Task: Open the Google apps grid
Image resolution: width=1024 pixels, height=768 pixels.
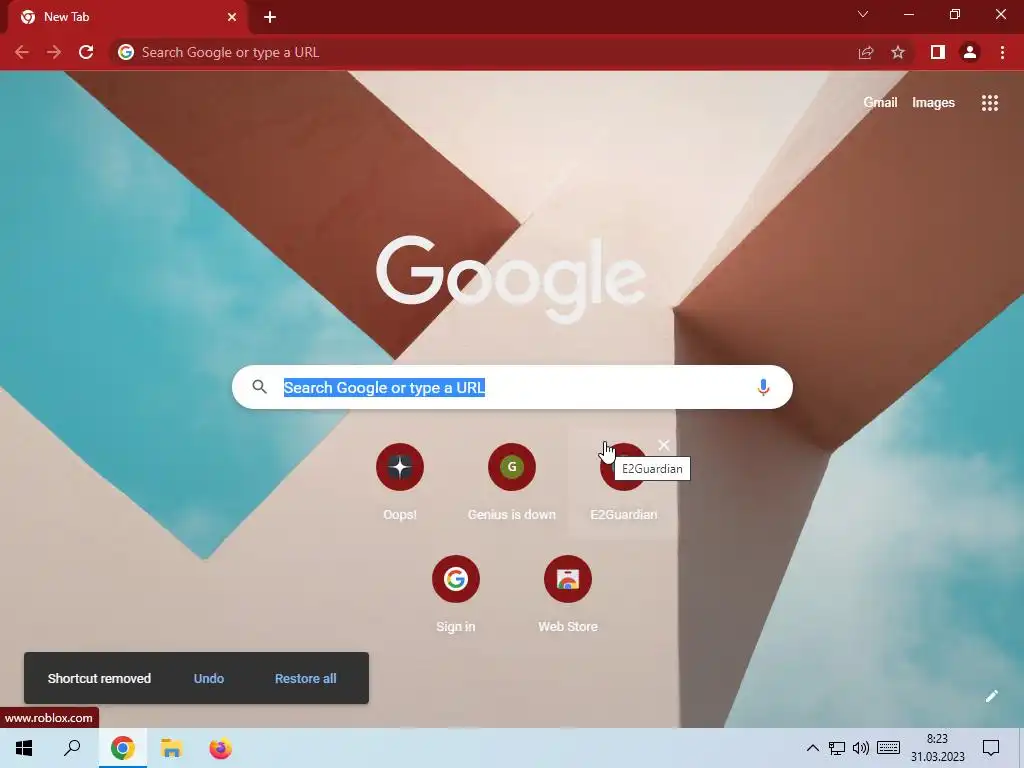Action: pyautogui.click(x=989, y=103)
